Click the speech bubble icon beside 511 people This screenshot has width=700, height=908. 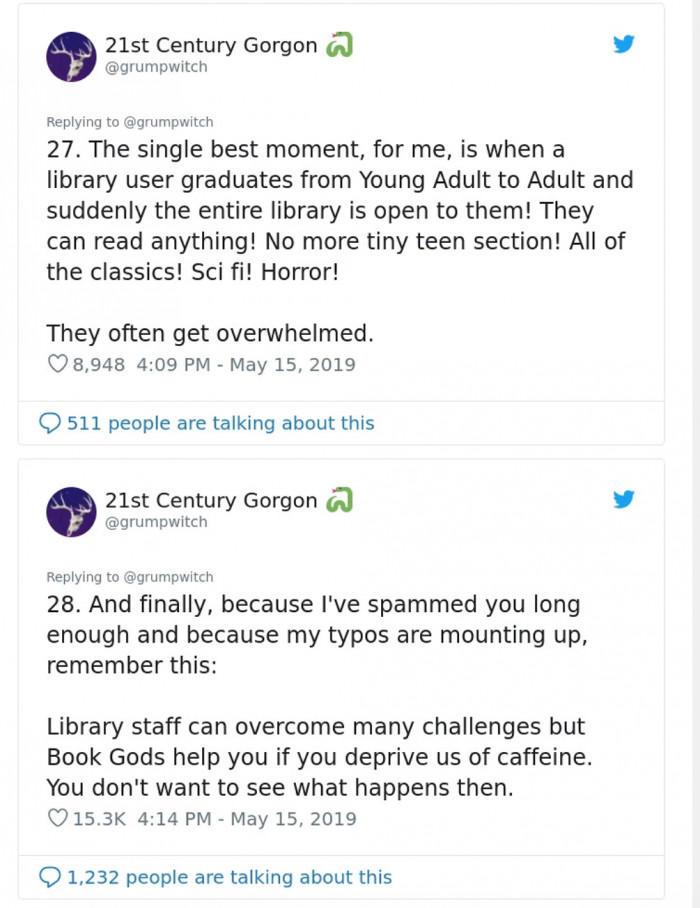(x=50, y=423)
